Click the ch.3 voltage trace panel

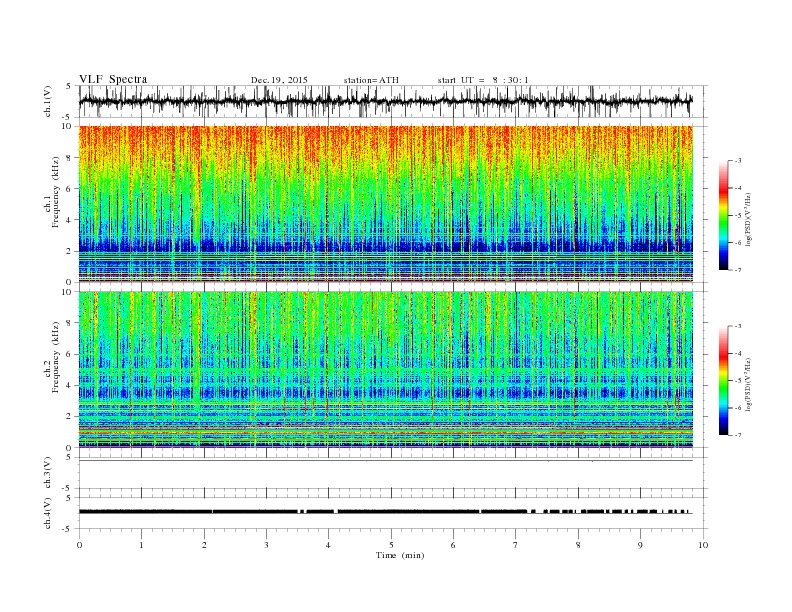392,473
